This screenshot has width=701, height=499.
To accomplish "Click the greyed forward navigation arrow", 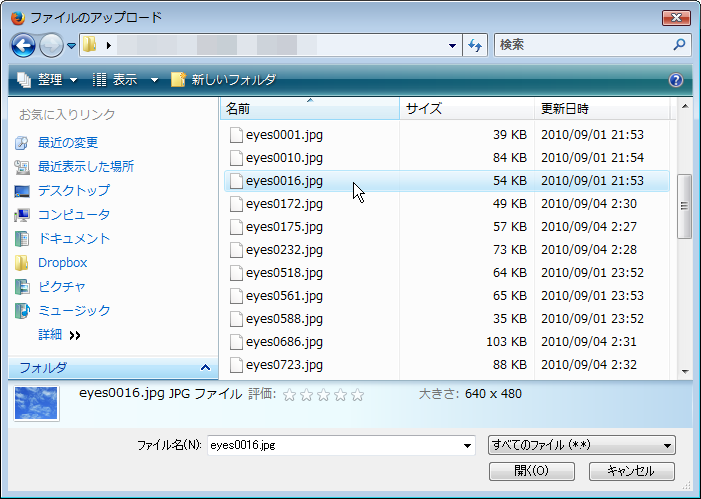I will [51, 45].
